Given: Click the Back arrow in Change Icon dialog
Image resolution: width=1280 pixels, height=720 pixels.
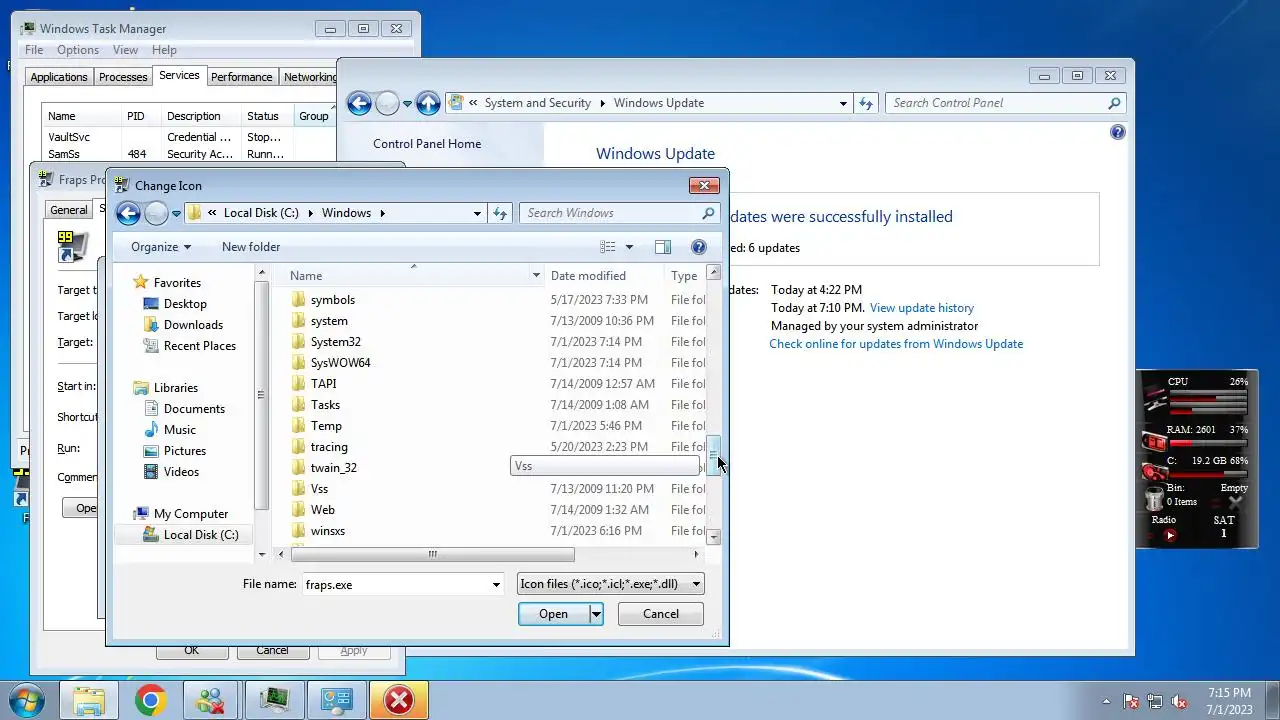Looking at the screenshot, I should click(x=128, y=213).
